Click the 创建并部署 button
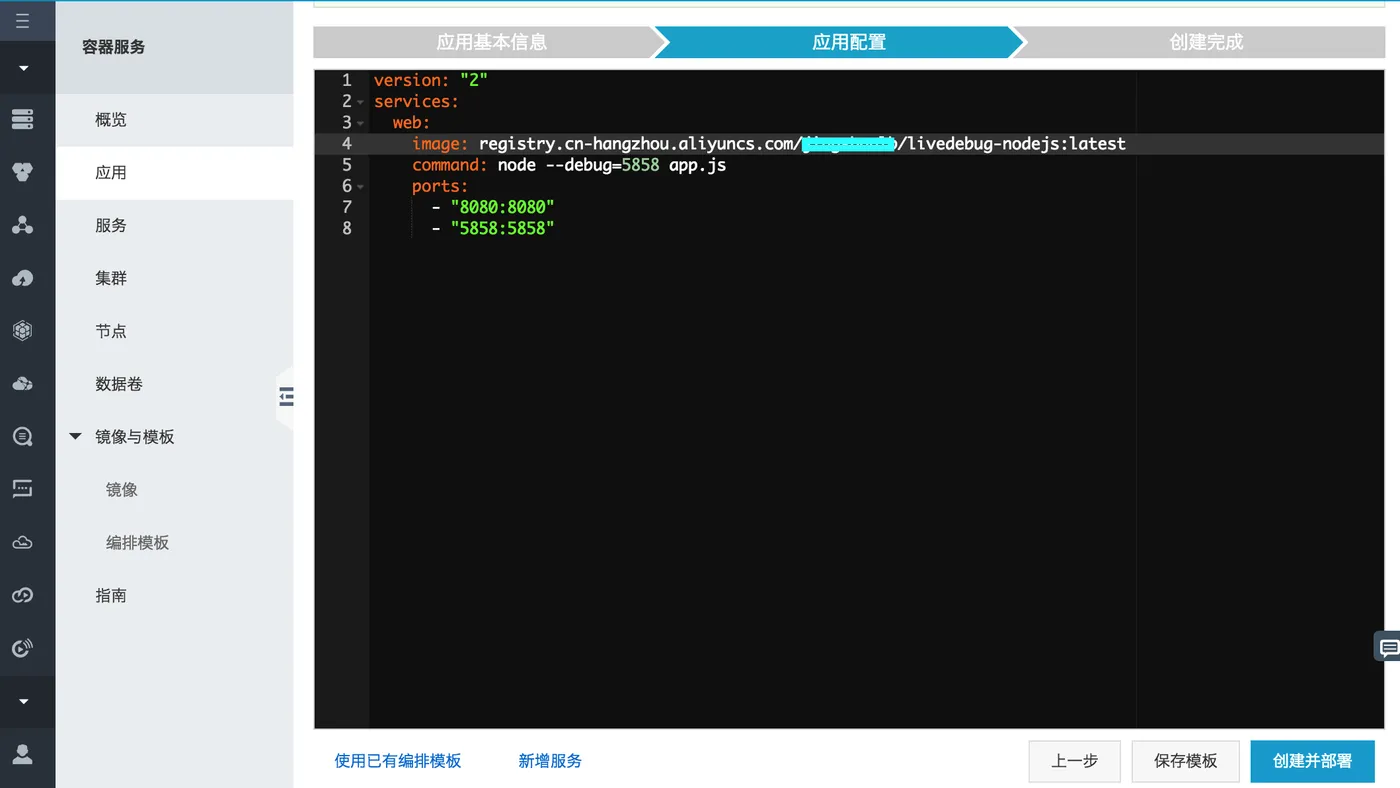 [1312, 760]
